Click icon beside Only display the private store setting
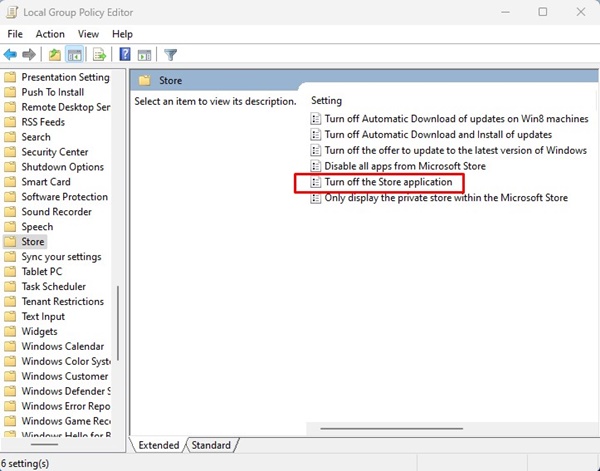 315,198
